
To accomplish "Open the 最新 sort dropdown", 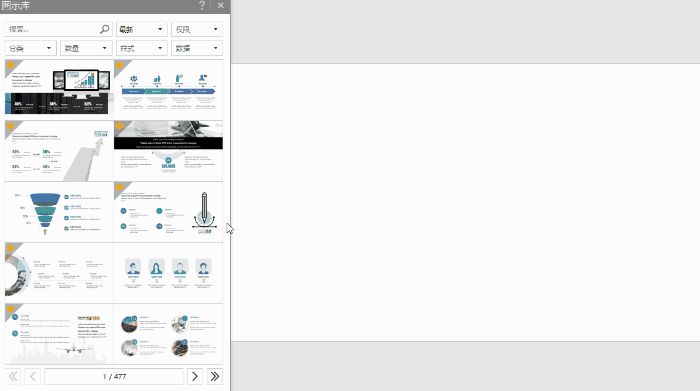I will pyautogui.click(x=142, y=29).
